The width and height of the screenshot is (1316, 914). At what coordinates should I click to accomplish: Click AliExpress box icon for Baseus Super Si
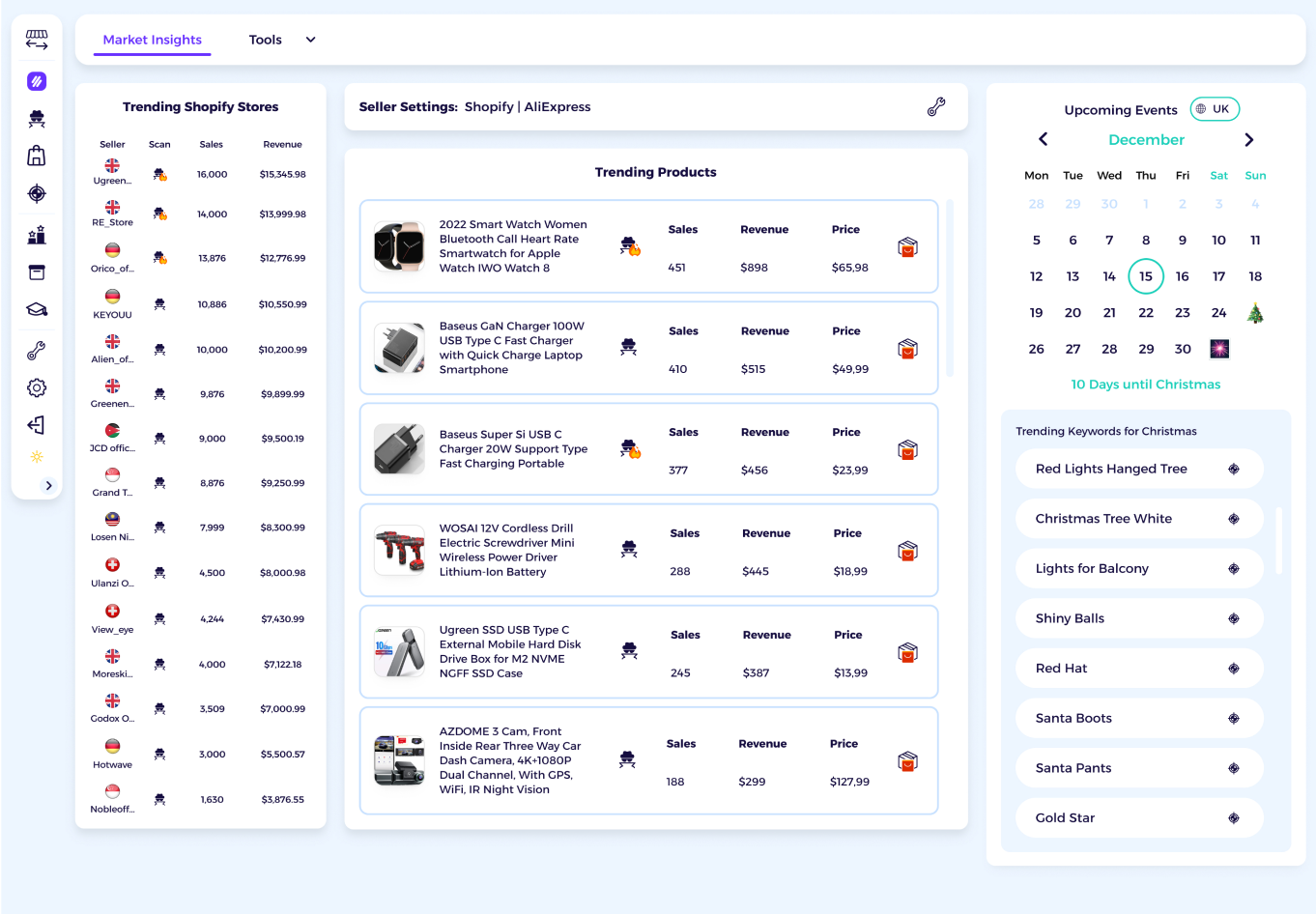point(907,450)
